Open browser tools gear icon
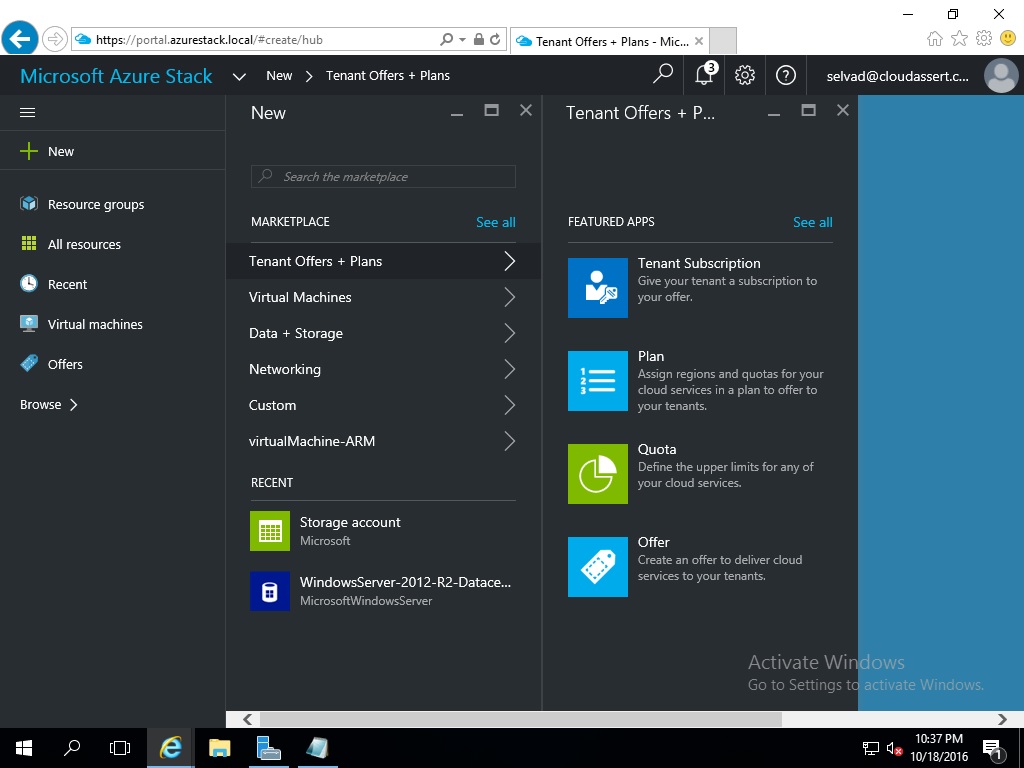 pyautogui.click(x=984, y=39)
